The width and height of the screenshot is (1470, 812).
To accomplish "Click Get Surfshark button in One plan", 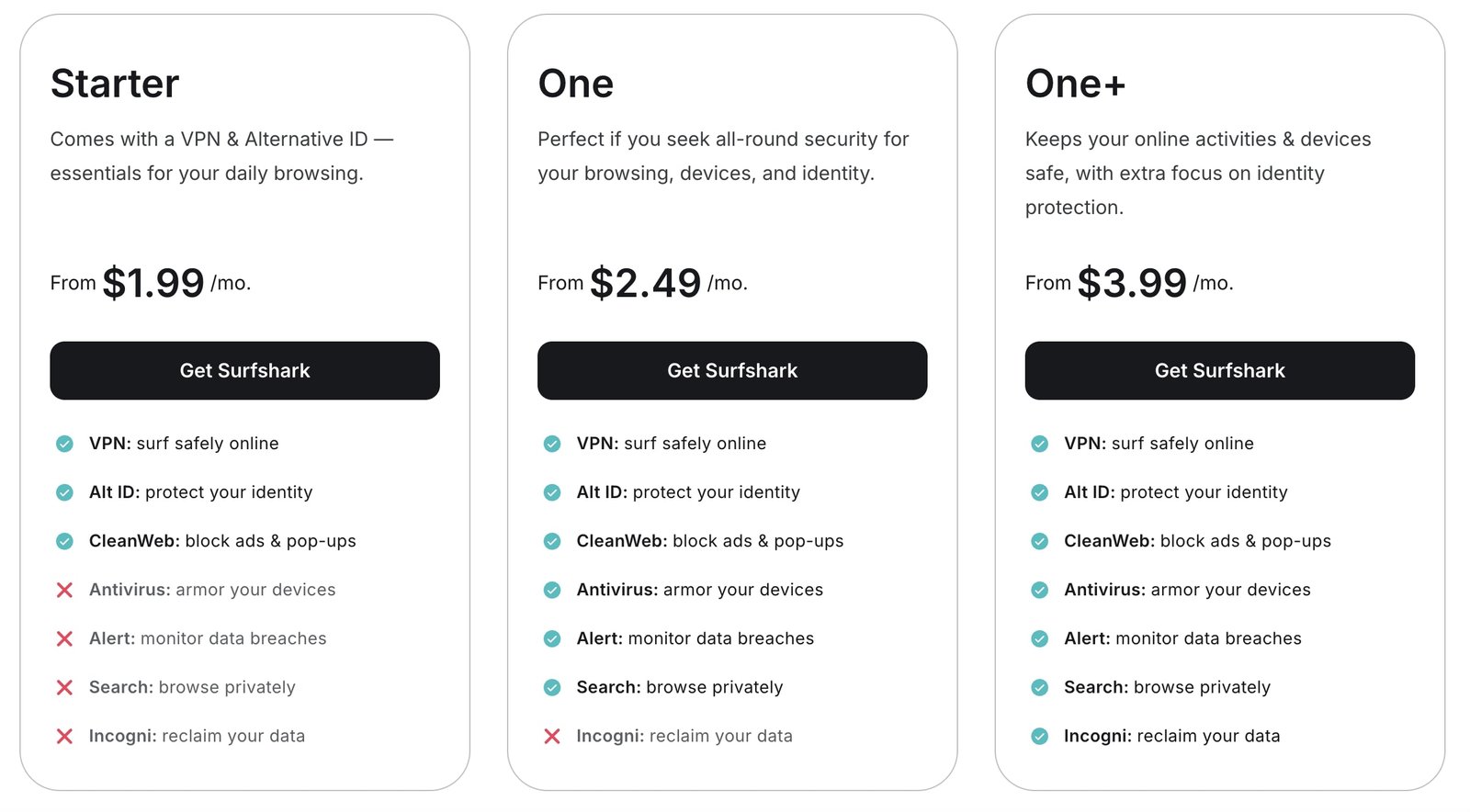I will [x=732, y=370].
